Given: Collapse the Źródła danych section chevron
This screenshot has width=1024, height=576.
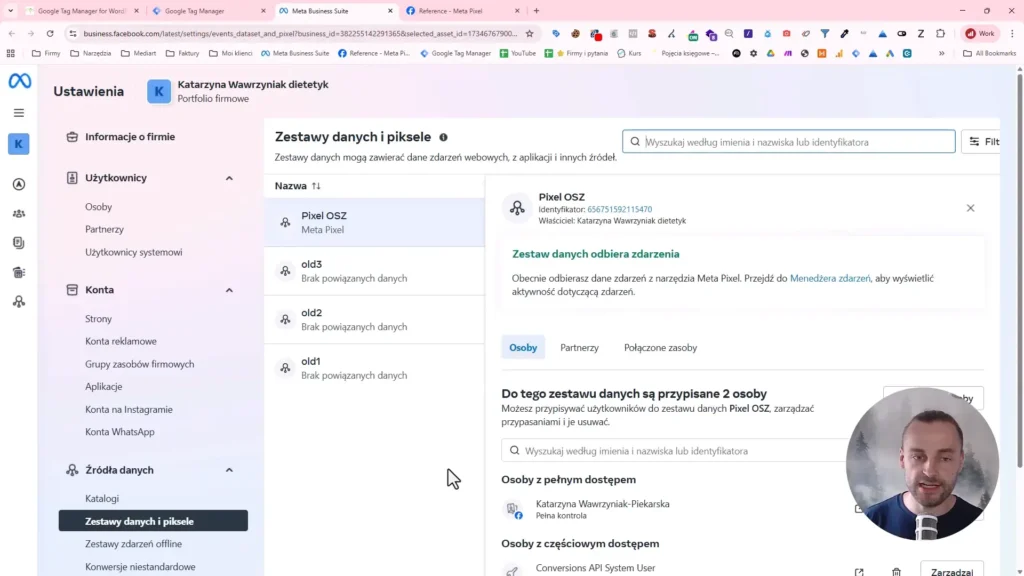Looking at the screenshot, I should pyautogui.click(x=229, y=470).
